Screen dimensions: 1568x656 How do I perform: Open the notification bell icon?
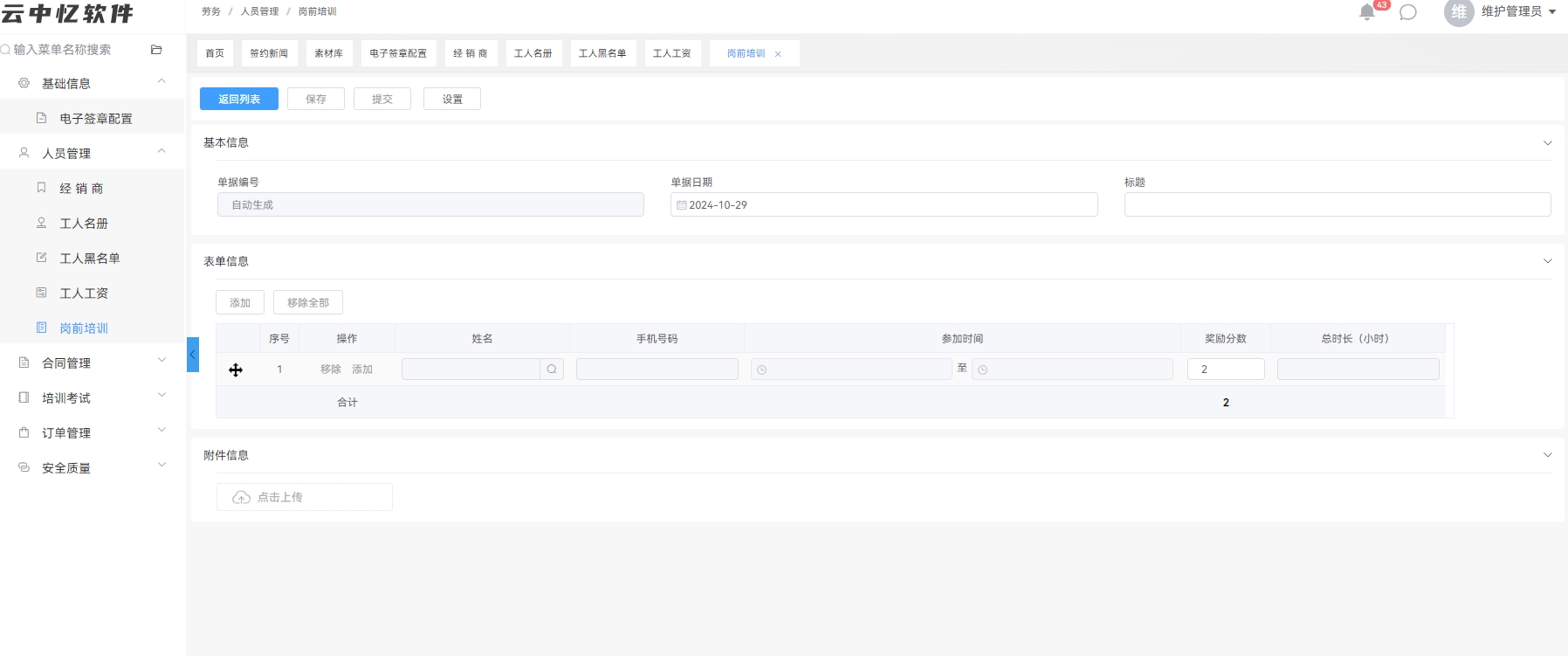click(x=1367, y=12)
